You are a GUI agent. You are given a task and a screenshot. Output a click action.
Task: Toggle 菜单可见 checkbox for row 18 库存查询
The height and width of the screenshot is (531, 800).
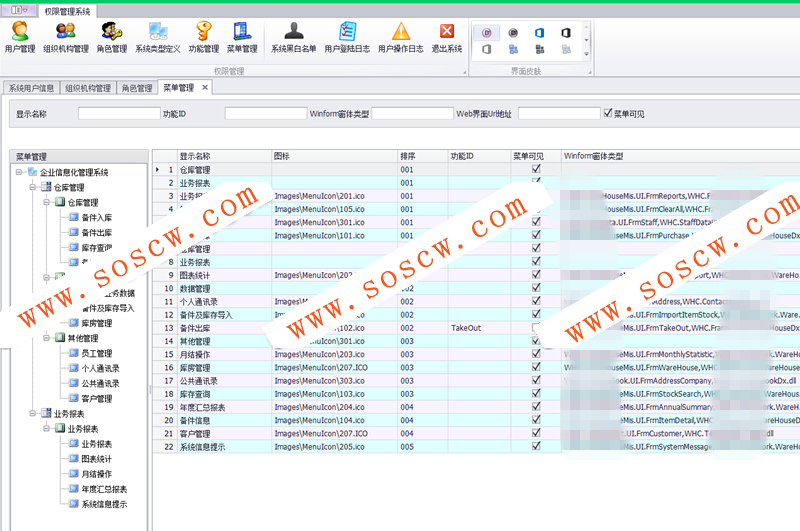click(x=536, y=393)
